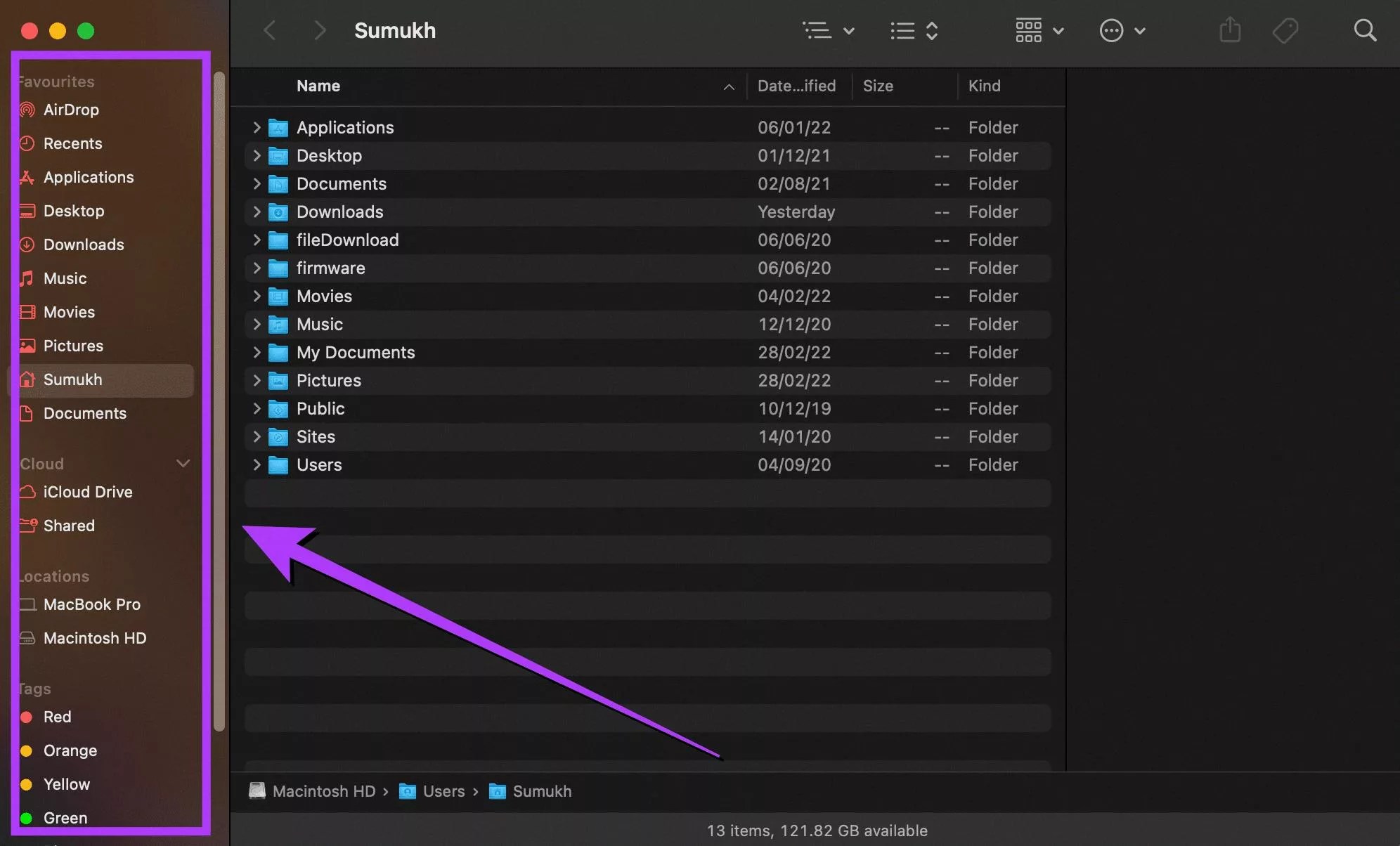Click the Red tag color dot
This screenshot has width=1400, height=846.
point(27,717)
